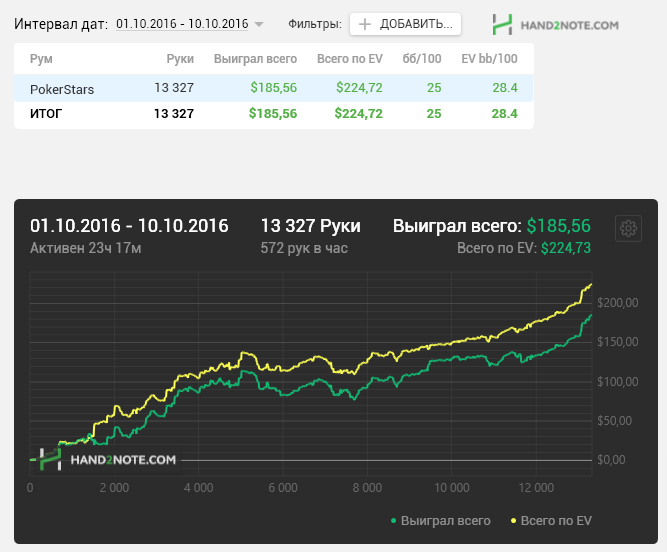667x552 pixels.
Task: Click the yellow dot of the Всего по EV legend
Action: [x=513, y=521]
